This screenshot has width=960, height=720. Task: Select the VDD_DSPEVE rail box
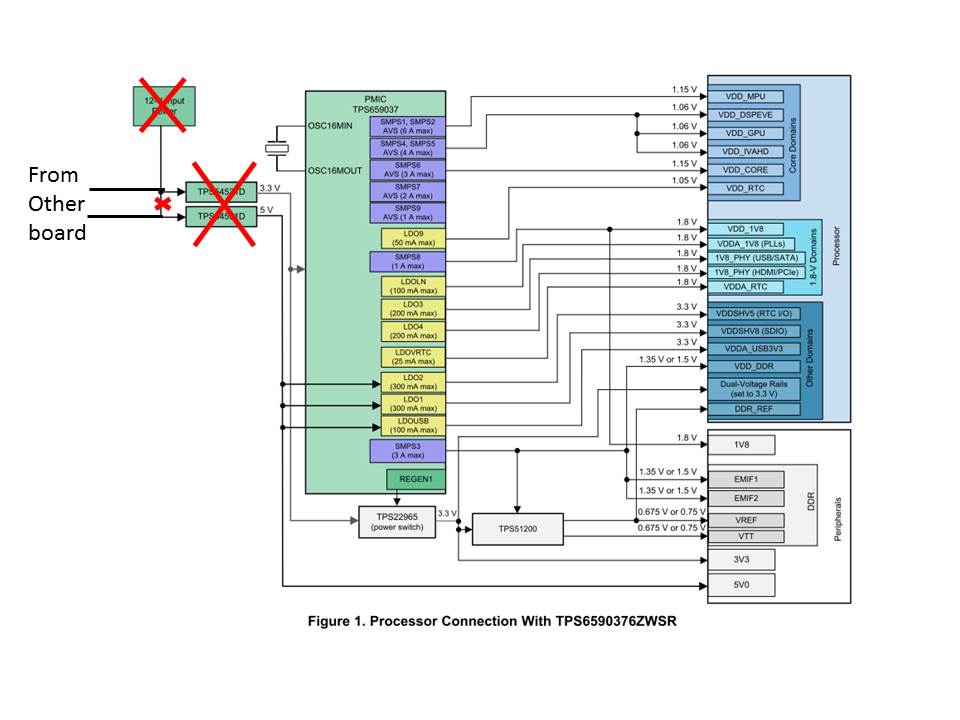click(x=745, y=115)
